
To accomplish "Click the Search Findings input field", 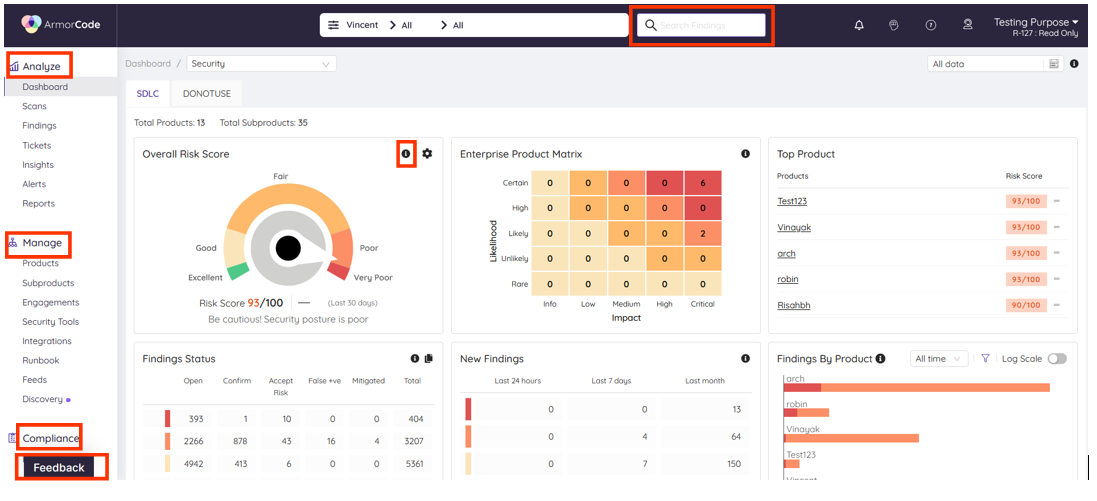I will tap(701, 25).
